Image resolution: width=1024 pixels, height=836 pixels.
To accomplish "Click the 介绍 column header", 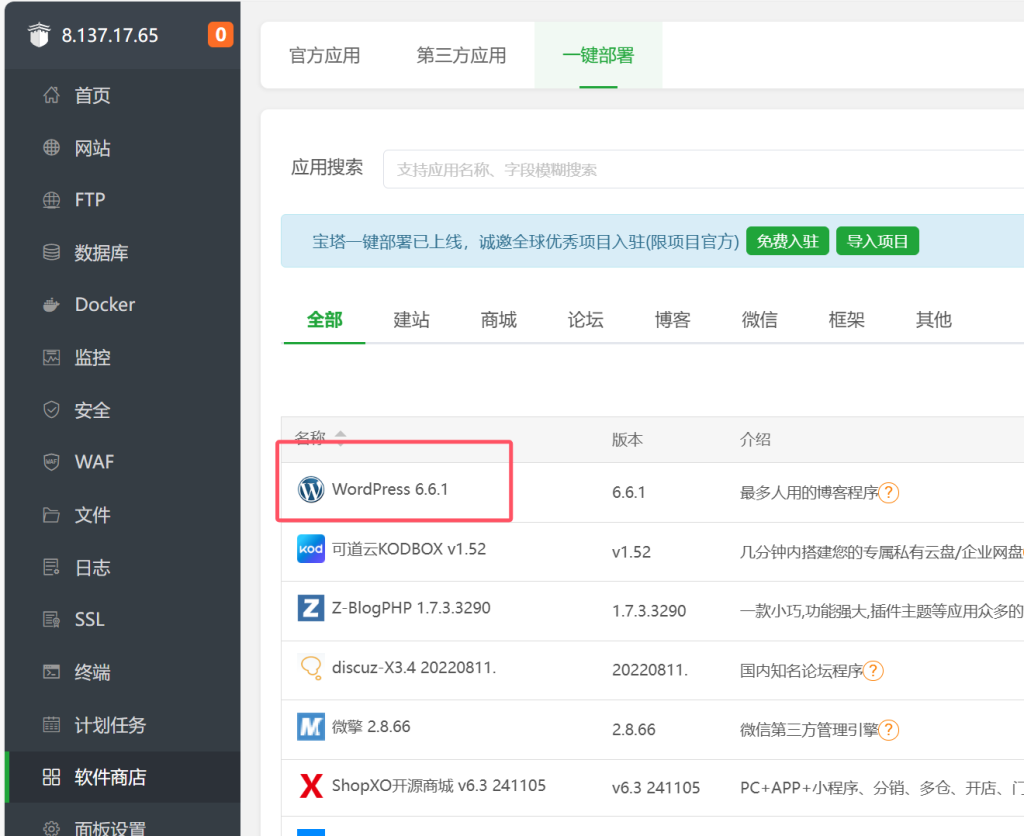I will click(755, 440).
